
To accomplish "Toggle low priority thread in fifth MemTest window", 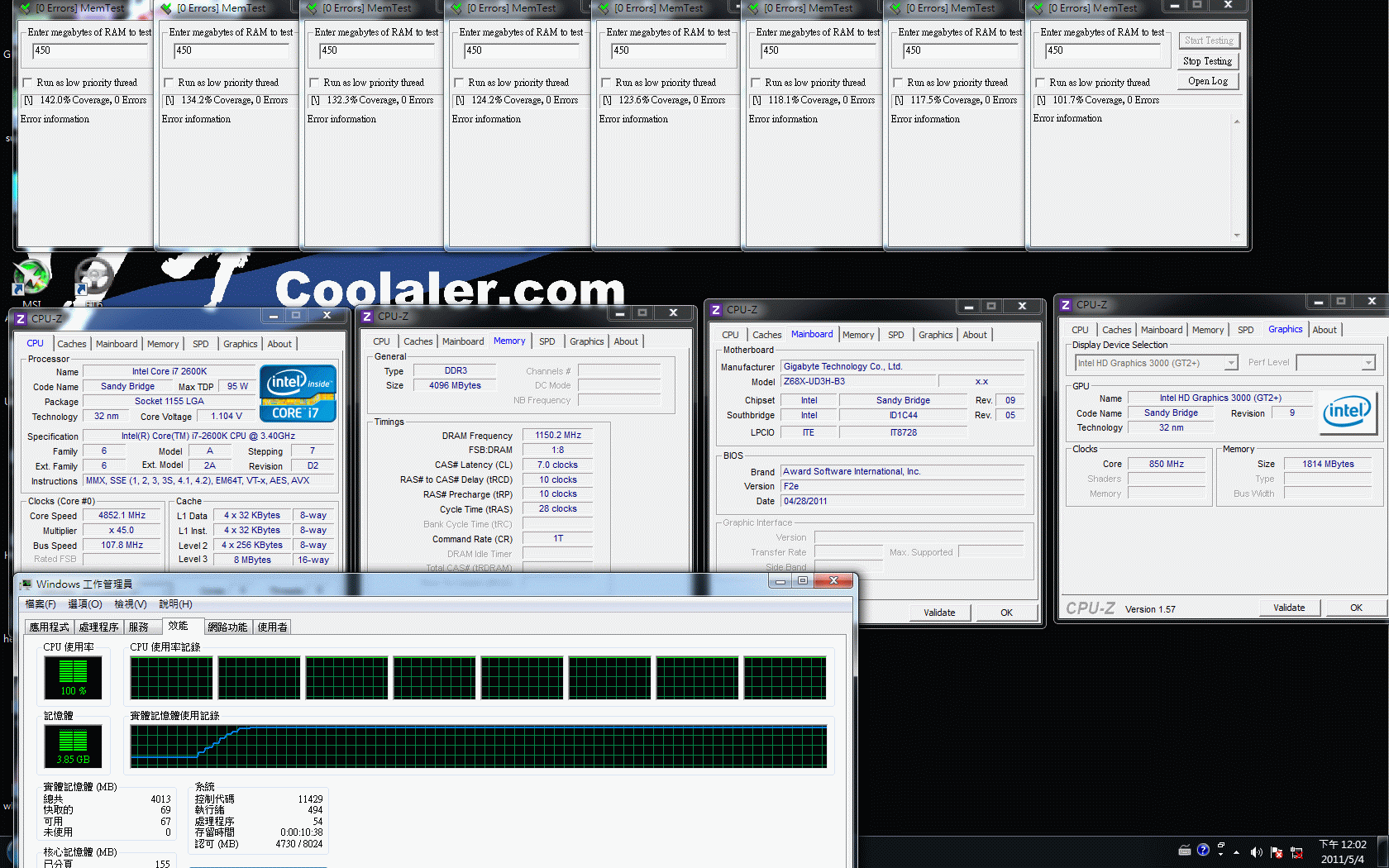I will point(606,83).
